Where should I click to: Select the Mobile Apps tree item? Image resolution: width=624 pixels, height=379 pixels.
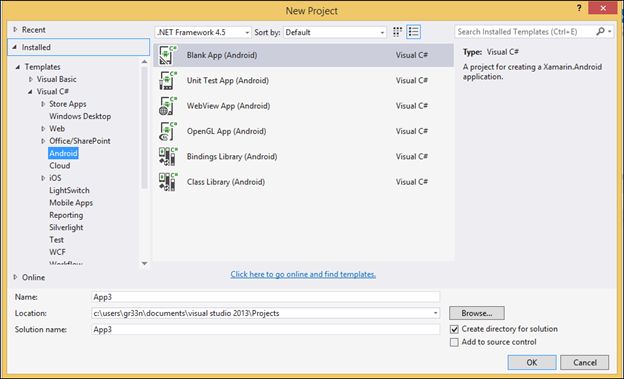[71, 203]
